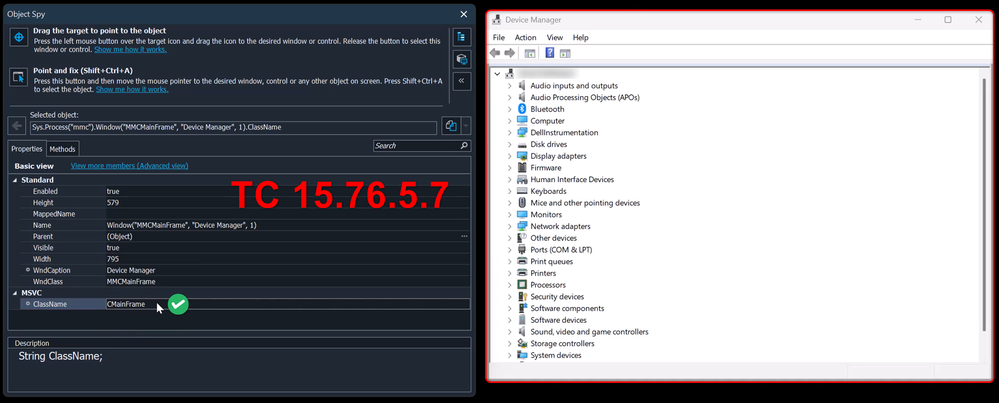Collapse the Standard properties group

(x=14, y=180)
